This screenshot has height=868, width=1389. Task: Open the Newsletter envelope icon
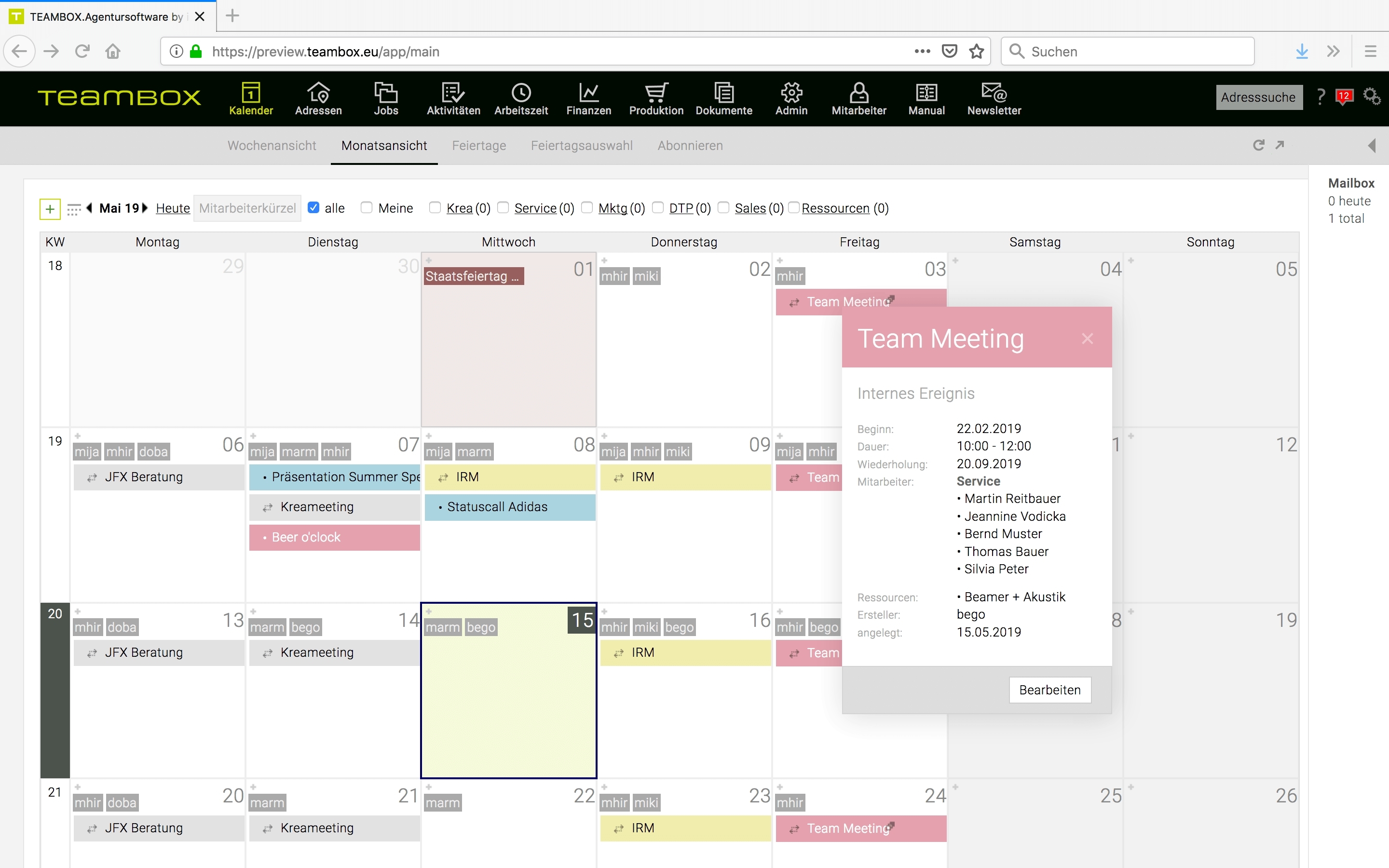tap(994, 93)
